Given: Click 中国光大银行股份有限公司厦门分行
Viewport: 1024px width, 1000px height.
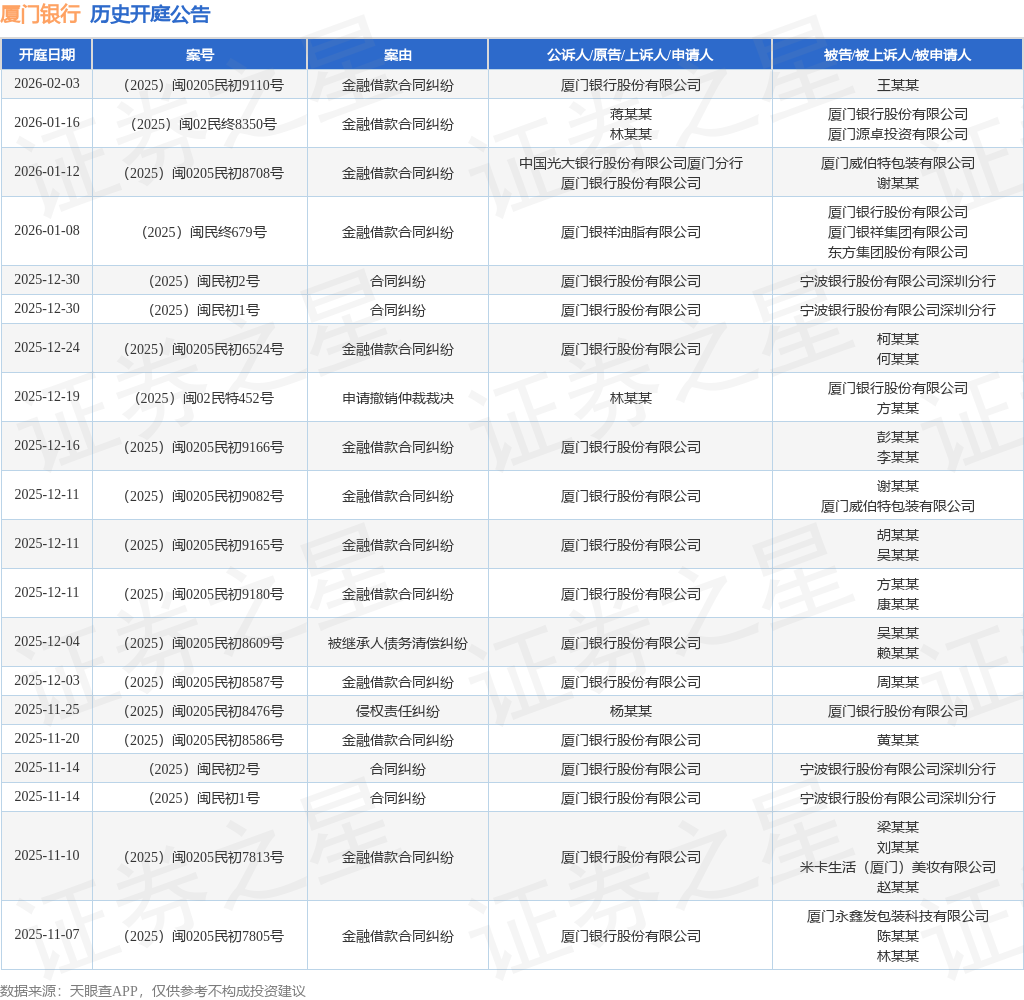Looking at the screenshot, I should click(630, 163).
